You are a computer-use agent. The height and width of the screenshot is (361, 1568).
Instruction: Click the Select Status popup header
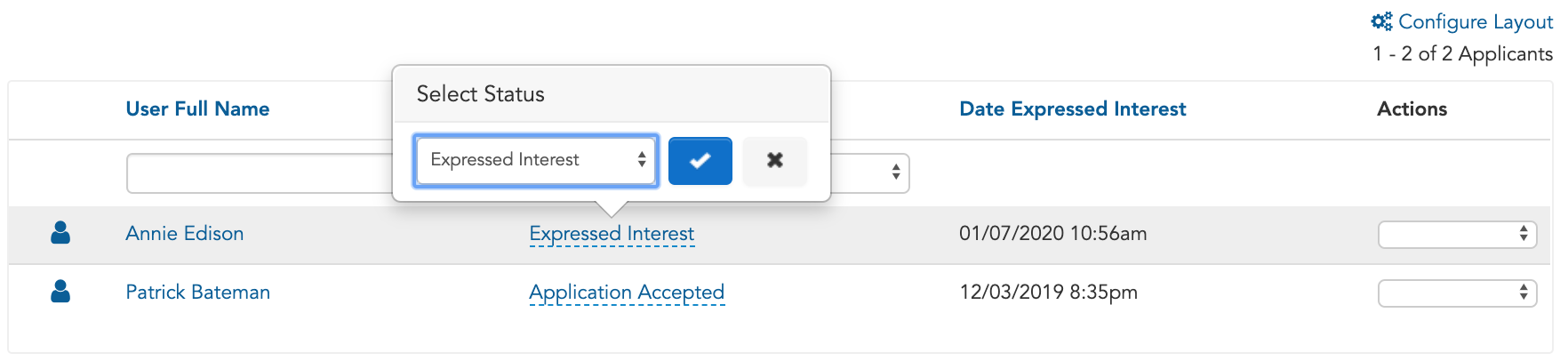[612, 94]
